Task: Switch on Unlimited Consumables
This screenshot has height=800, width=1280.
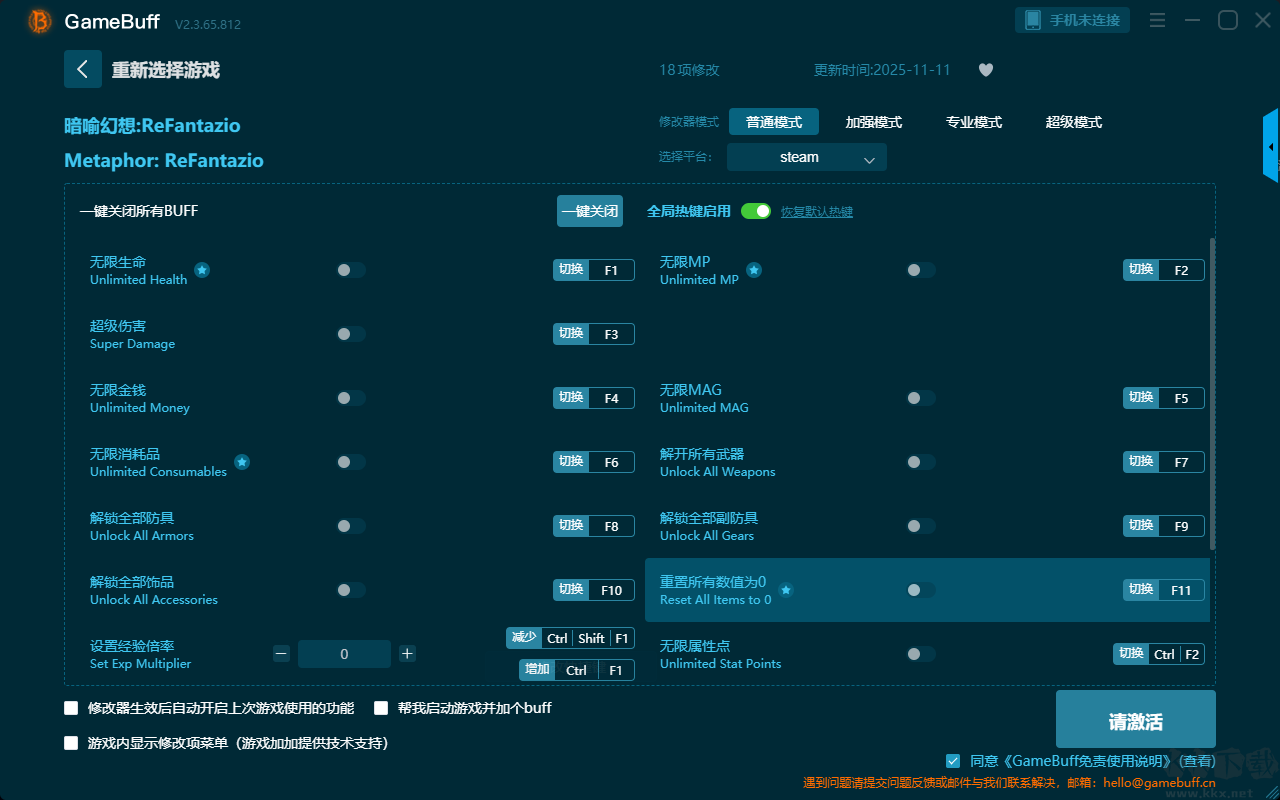Action: coord(351,462)
